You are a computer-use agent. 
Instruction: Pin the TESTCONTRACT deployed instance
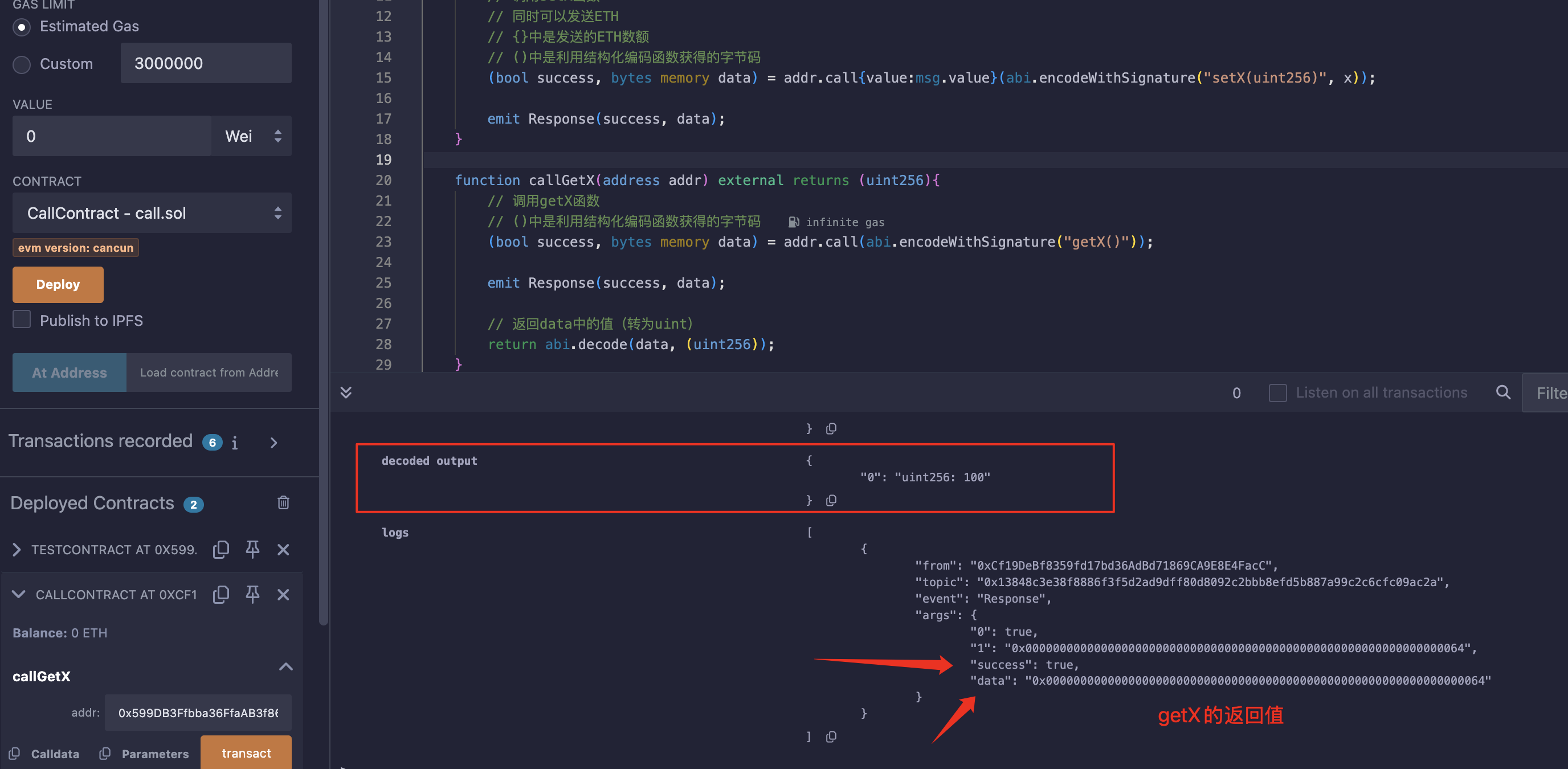click(252, 549)
